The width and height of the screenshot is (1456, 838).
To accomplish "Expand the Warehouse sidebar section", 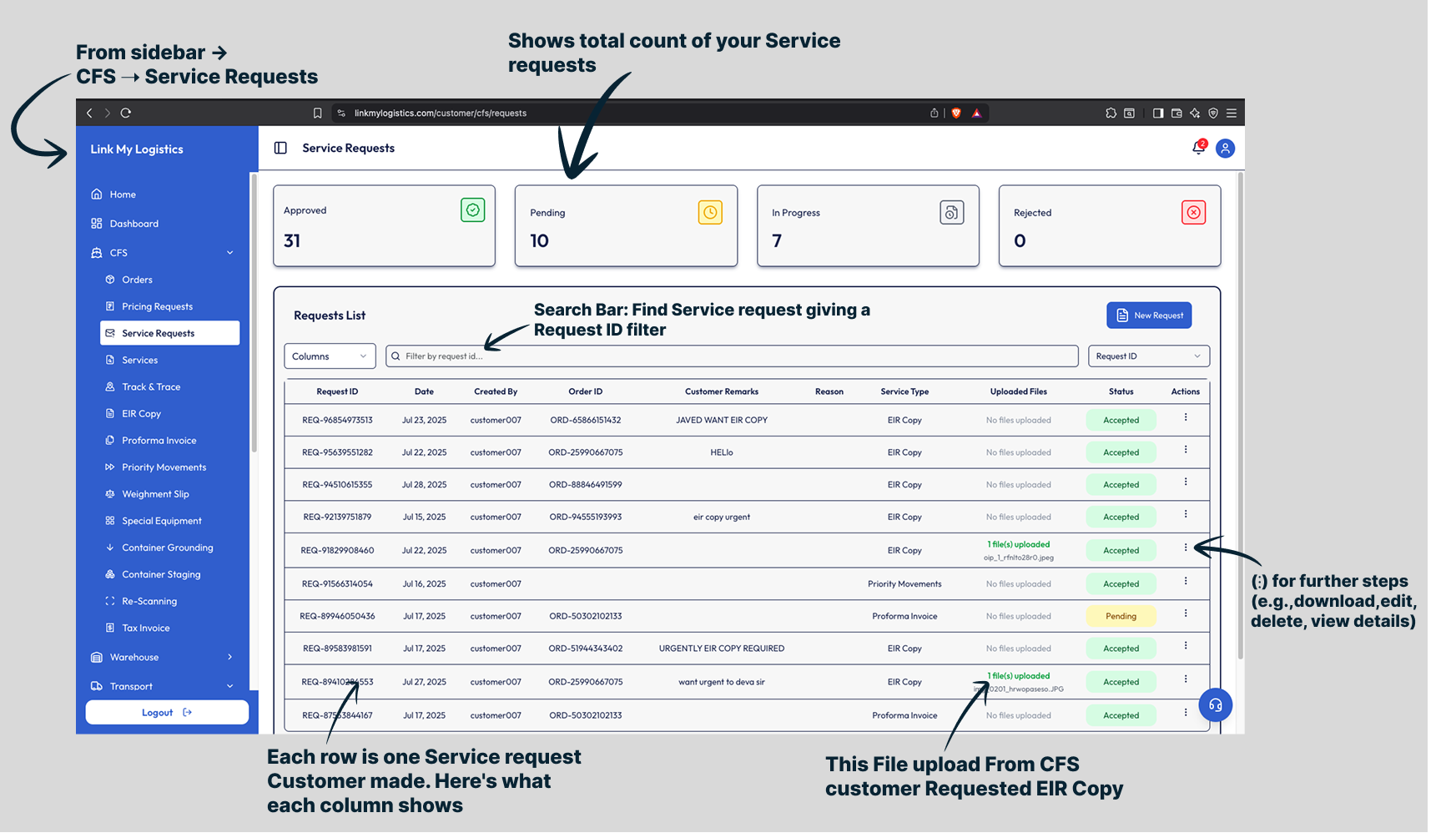I will click(x=230, y=657).
